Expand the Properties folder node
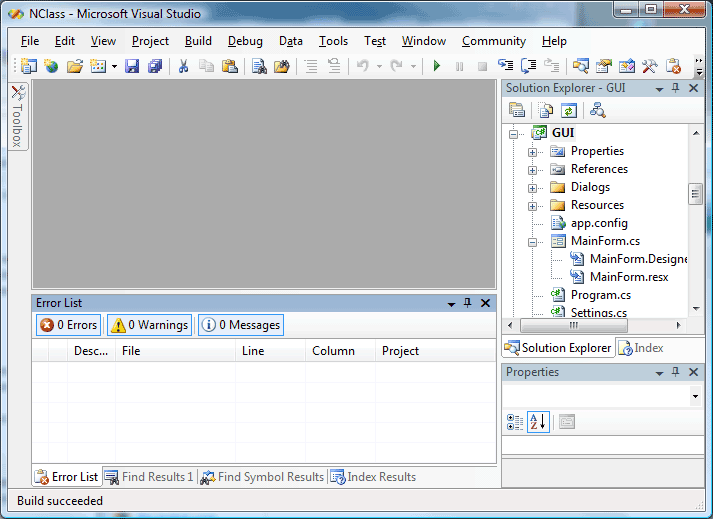713x519 pixels. coord(532,152)
